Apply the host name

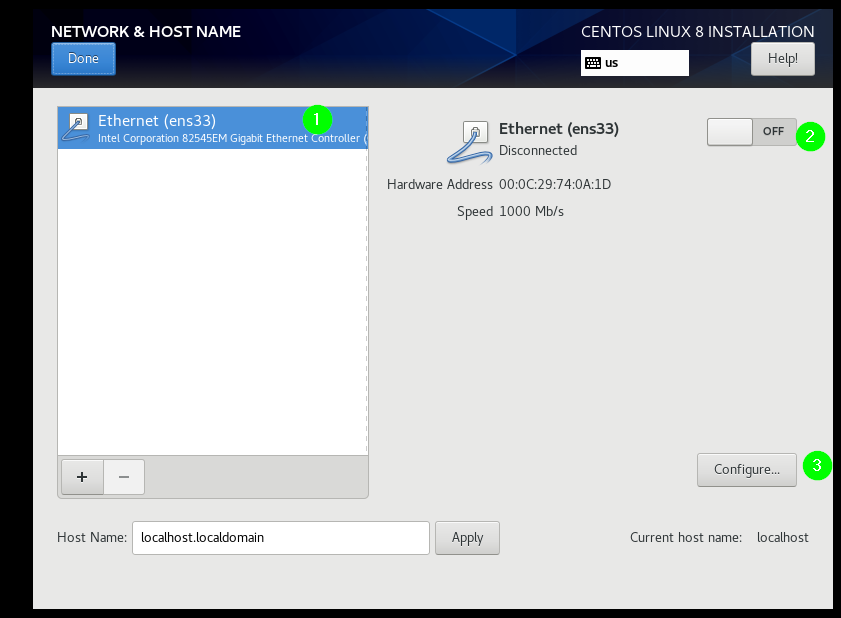click(467, 537)
